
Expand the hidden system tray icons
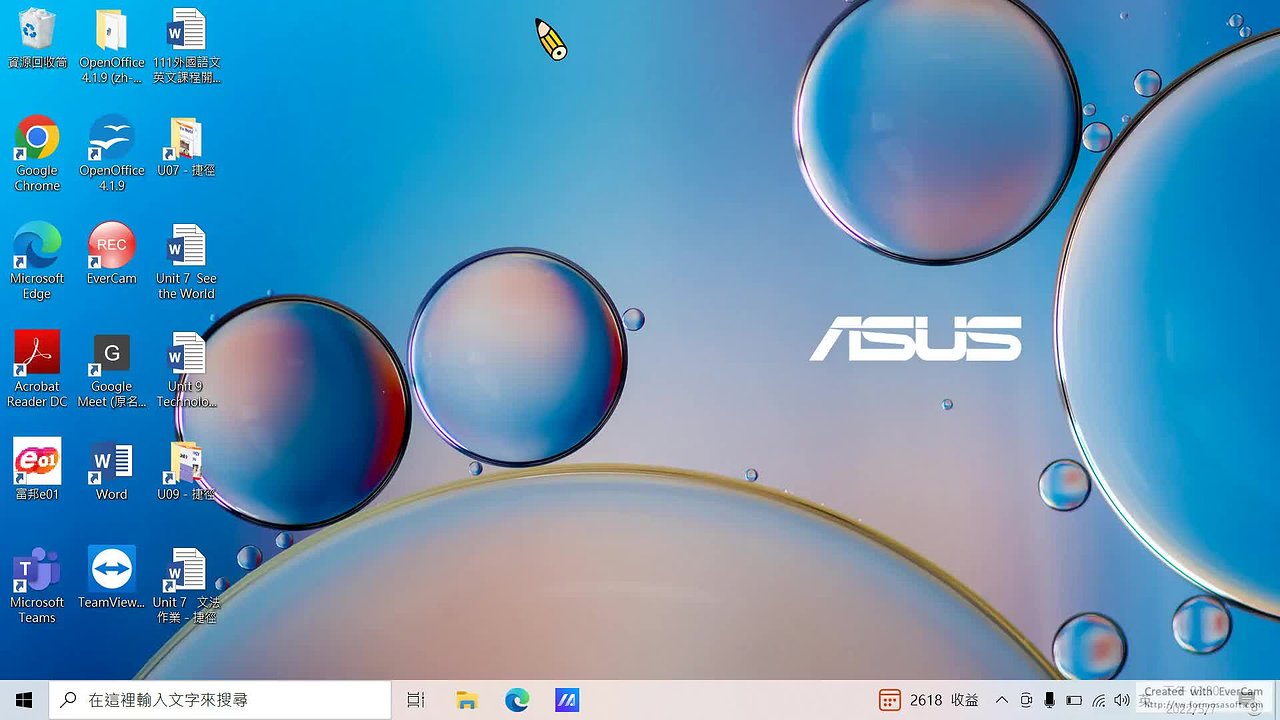click(x=1002, y=700)
